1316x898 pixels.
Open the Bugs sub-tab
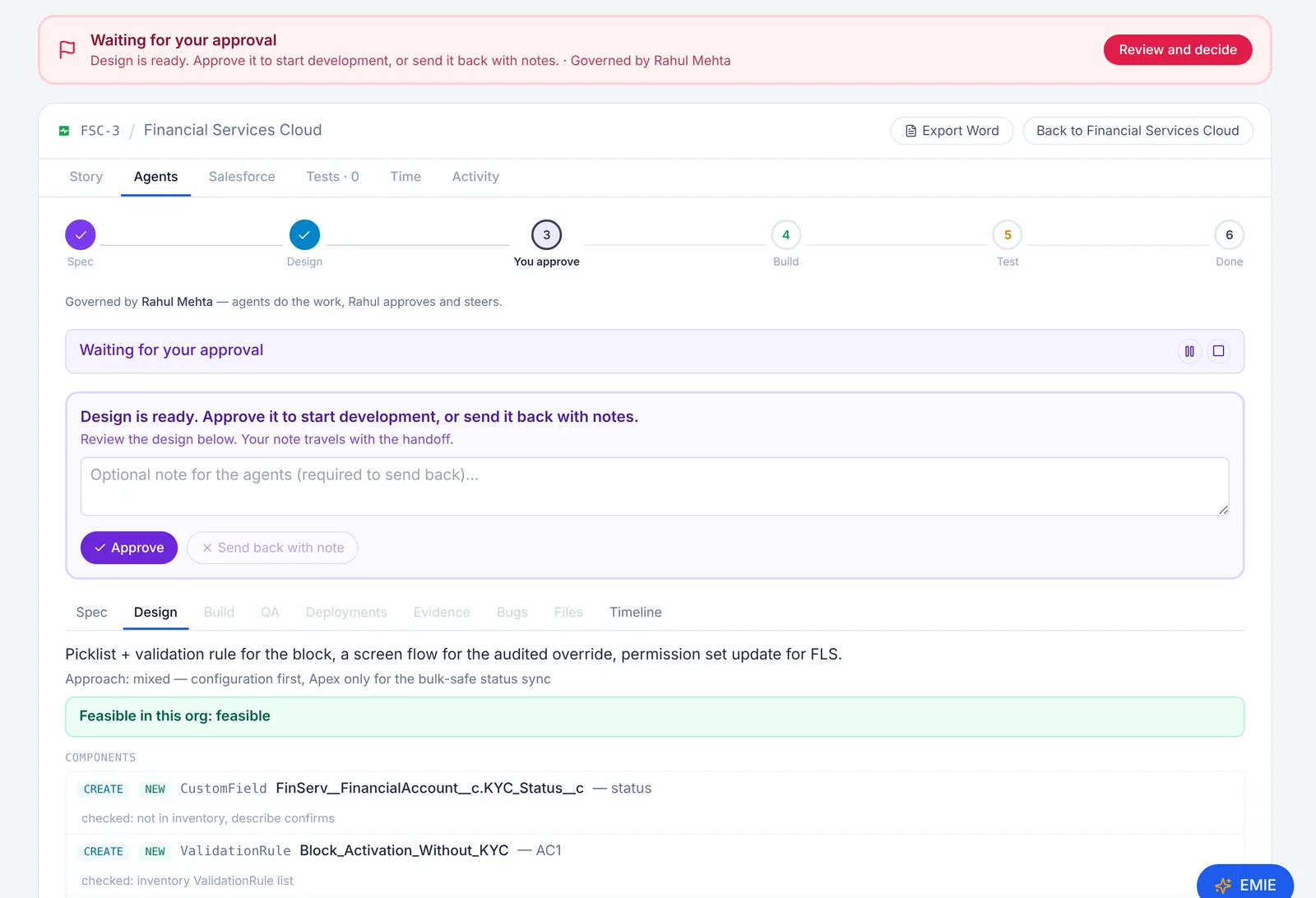512,613
